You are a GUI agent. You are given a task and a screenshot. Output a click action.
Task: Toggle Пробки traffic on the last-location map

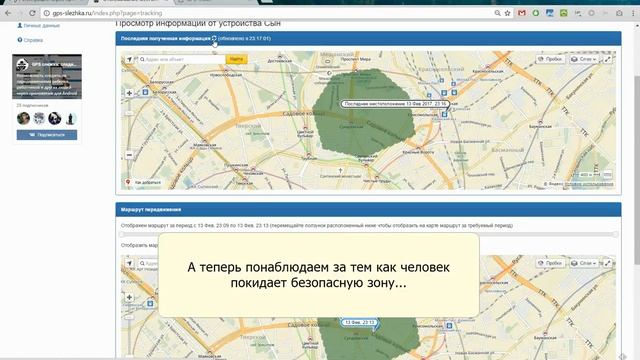550,59
